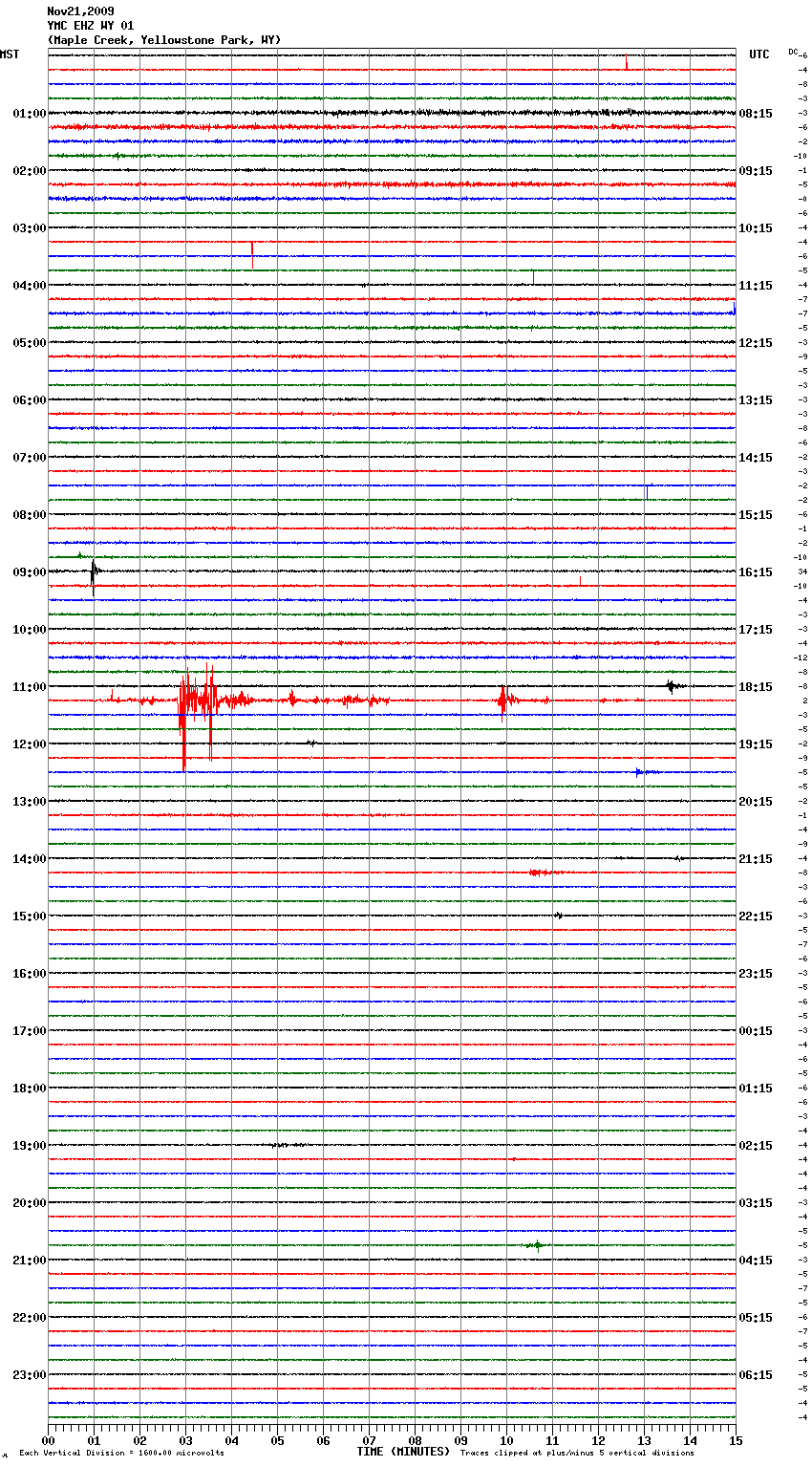Select the 19:00 MST time label
812x1466 pixels.
[x=30, y=1146]
